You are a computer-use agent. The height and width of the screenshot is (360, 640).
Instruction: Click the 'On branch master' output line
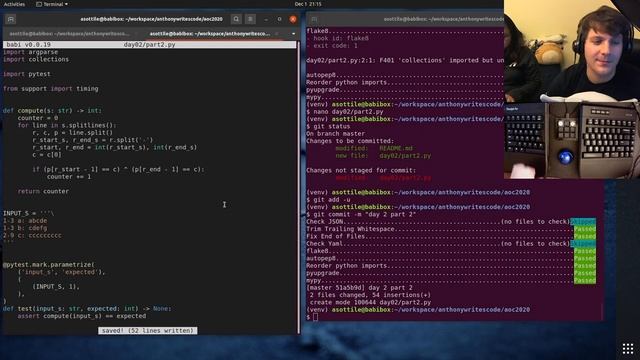(336, 134)
